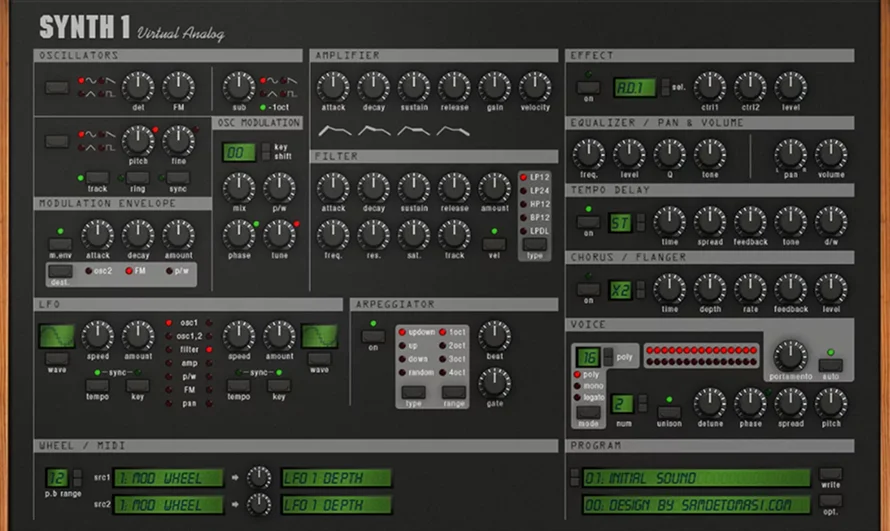Click the amplifier attack knob
The height and width of the screenshot is (531, 890).
pos(332,86)
